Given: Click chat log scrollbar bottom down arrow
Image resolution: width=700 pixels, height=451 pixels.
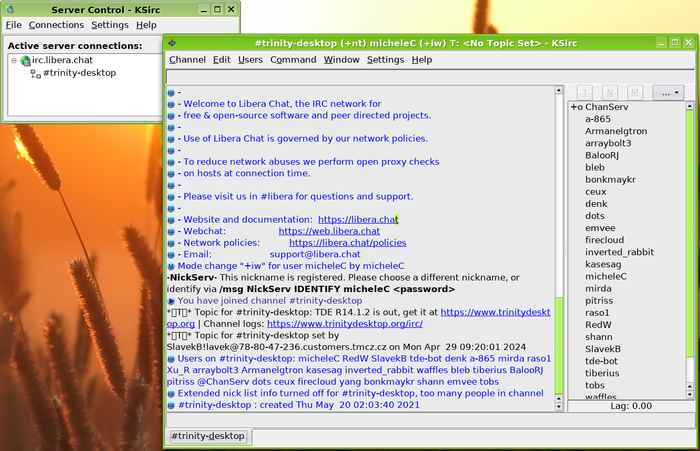Looking at the screenshot, I should pyautogui.click(x=558, y=407).
